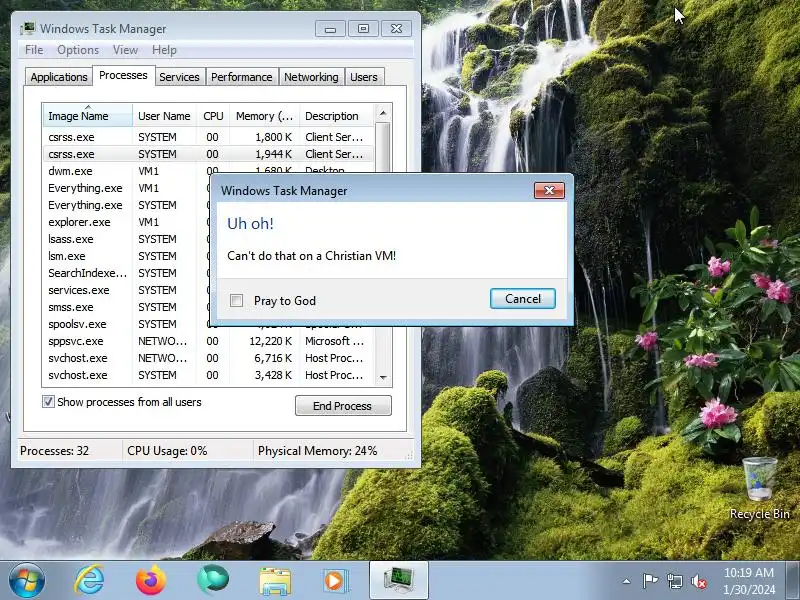Click the Task Manager title bar icon

pos(28,28)
